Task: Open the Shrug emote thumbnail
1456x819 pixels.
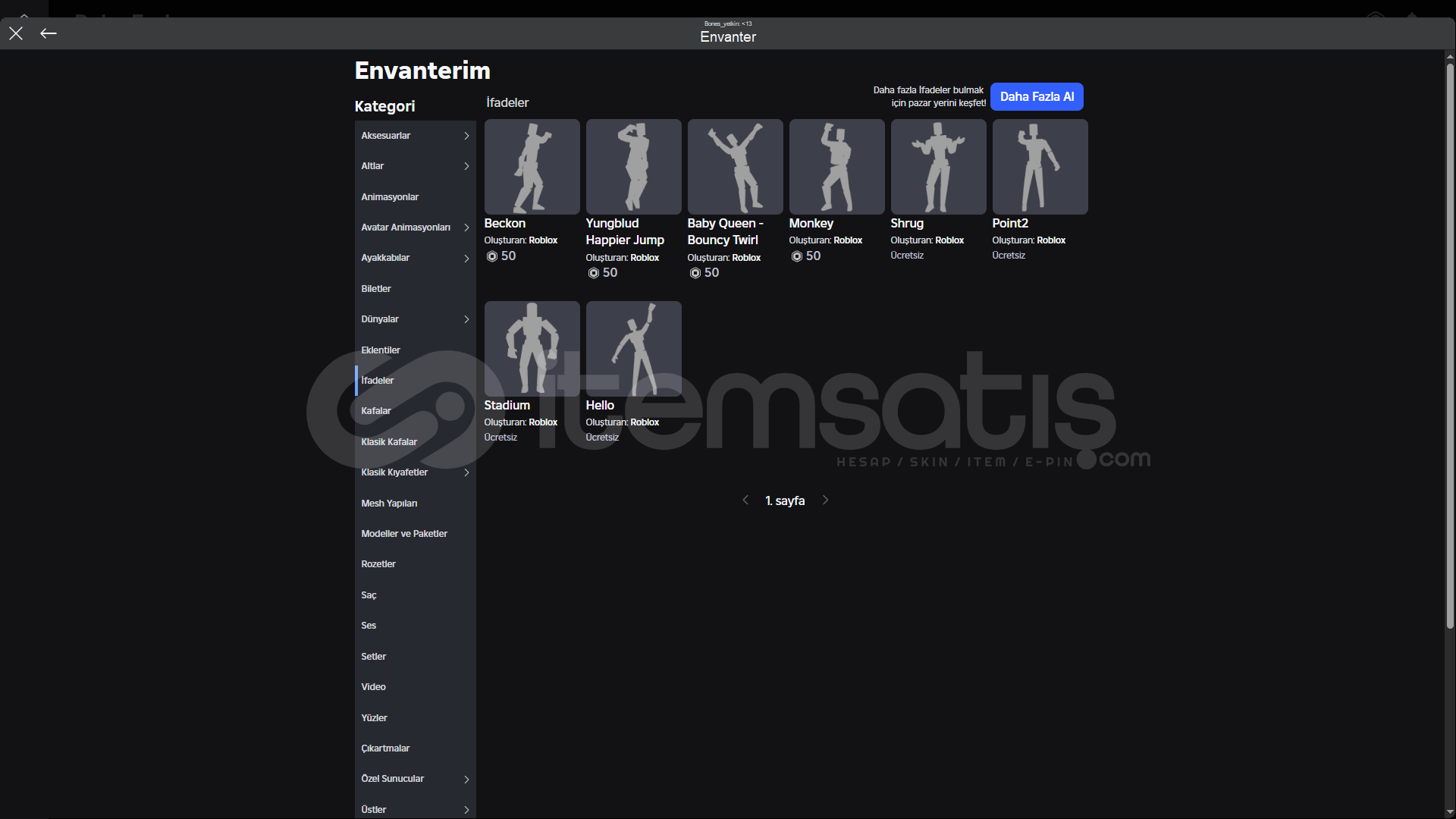Action: point(939,167)
